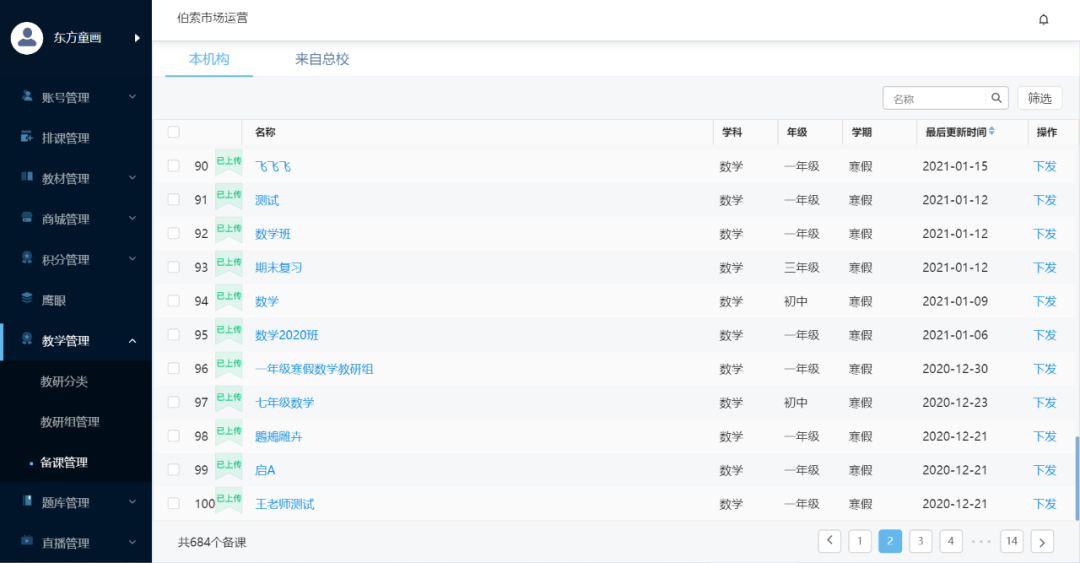The image size is (1080, 563).
Task: Expand the 商城管理 menu chevron
Action: pyautogui.click(x=132, y=218)
